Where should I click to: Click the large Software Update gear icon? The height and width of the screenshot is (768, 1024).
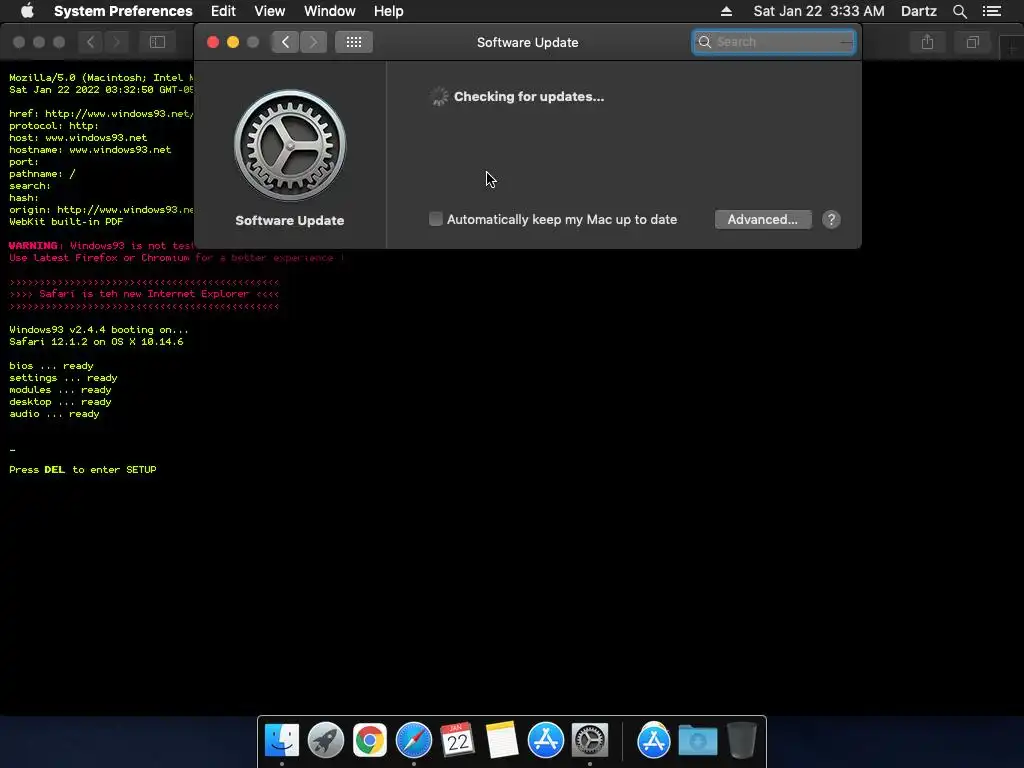[x=290, y=145]
